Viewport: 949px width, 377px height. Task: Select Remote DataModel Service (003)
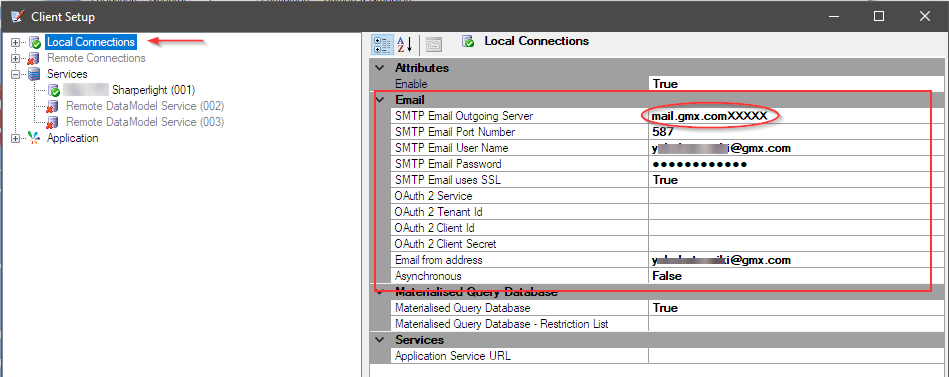[x=145, y=122]
